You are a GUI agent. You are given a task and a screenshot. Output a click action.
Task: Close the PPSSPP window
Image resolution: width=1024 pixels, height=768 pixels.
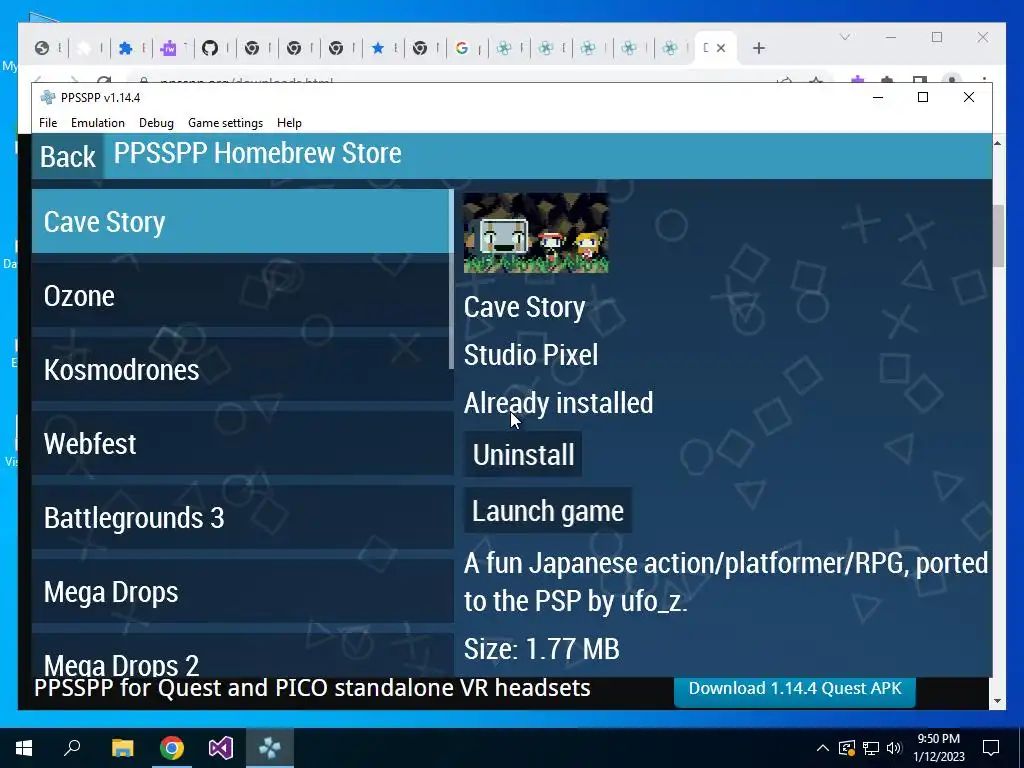pyautogui.click(x=968, y=97)
